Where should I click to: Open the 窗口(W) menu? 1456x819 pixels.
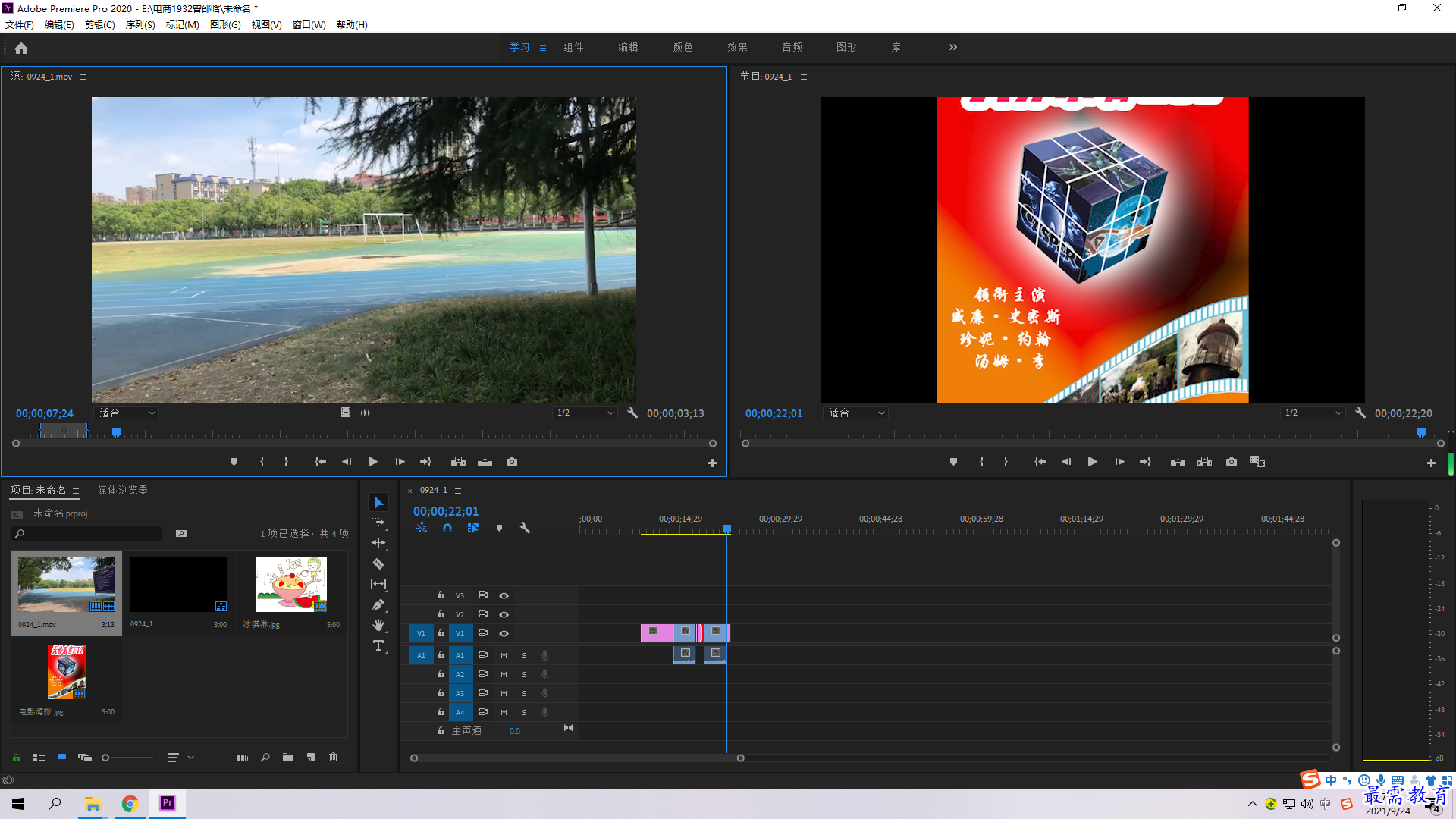309,25
